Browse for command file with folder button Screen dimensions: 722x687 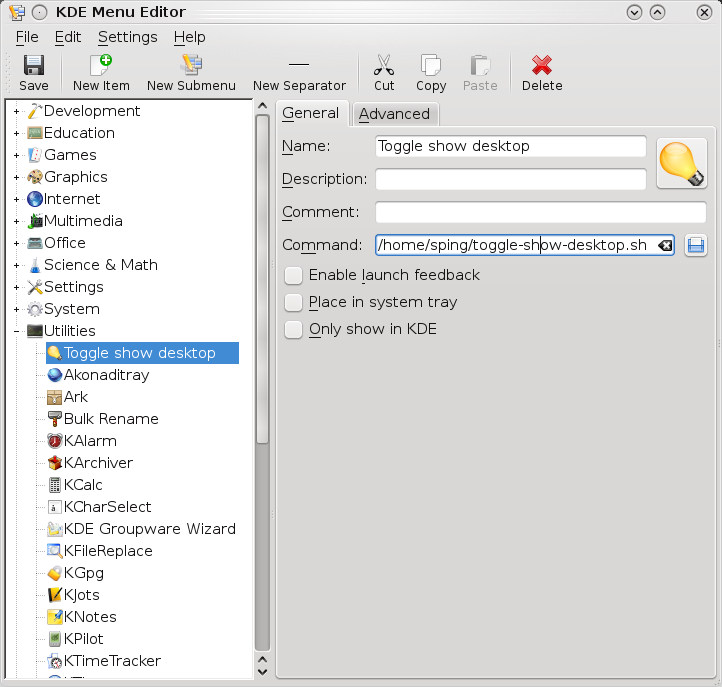(x=696, y=245)
